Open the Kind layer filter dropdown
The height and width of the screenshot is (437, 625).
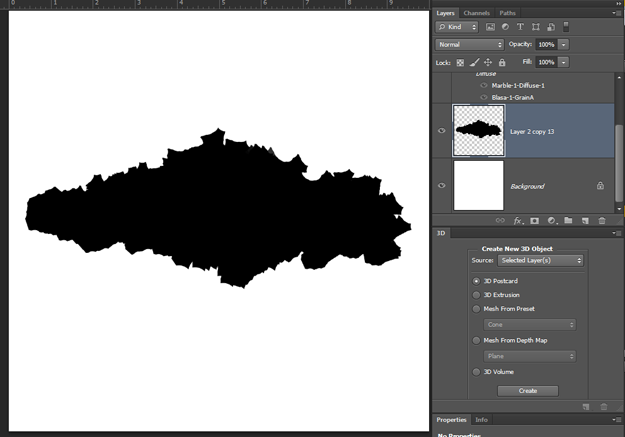458,27
